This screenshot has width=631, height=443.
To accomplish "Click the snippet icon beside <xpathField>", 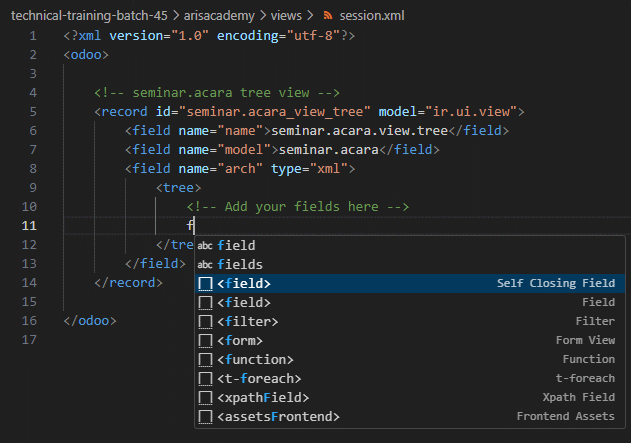I will 205,398.
